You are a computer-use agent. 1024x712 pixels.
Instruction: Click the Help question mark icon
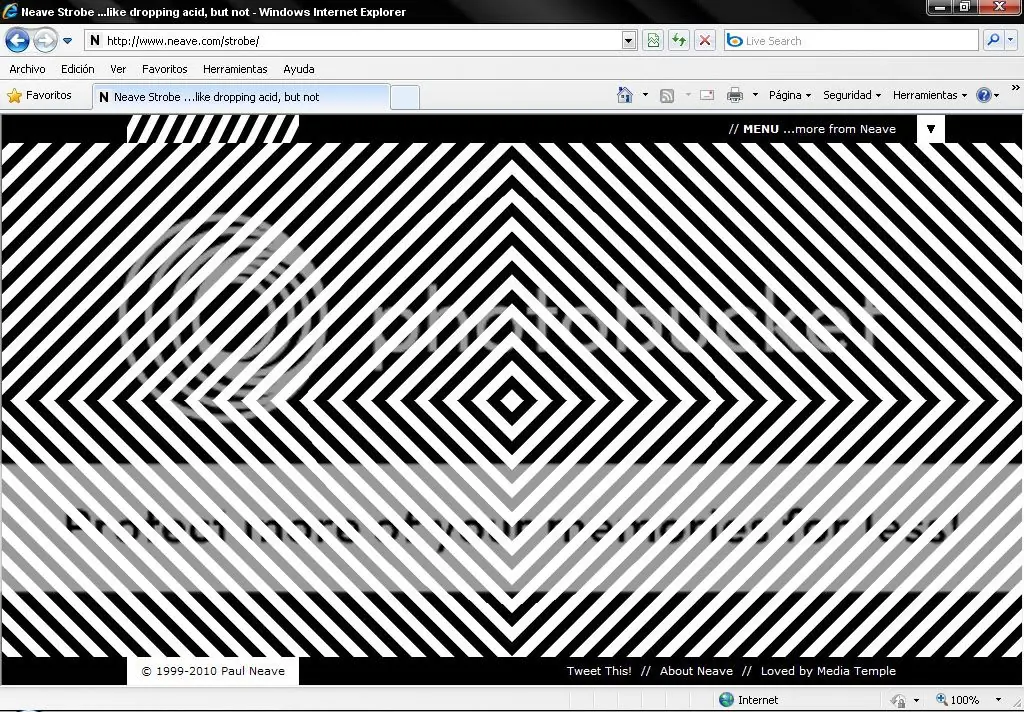tap(984, 95)
